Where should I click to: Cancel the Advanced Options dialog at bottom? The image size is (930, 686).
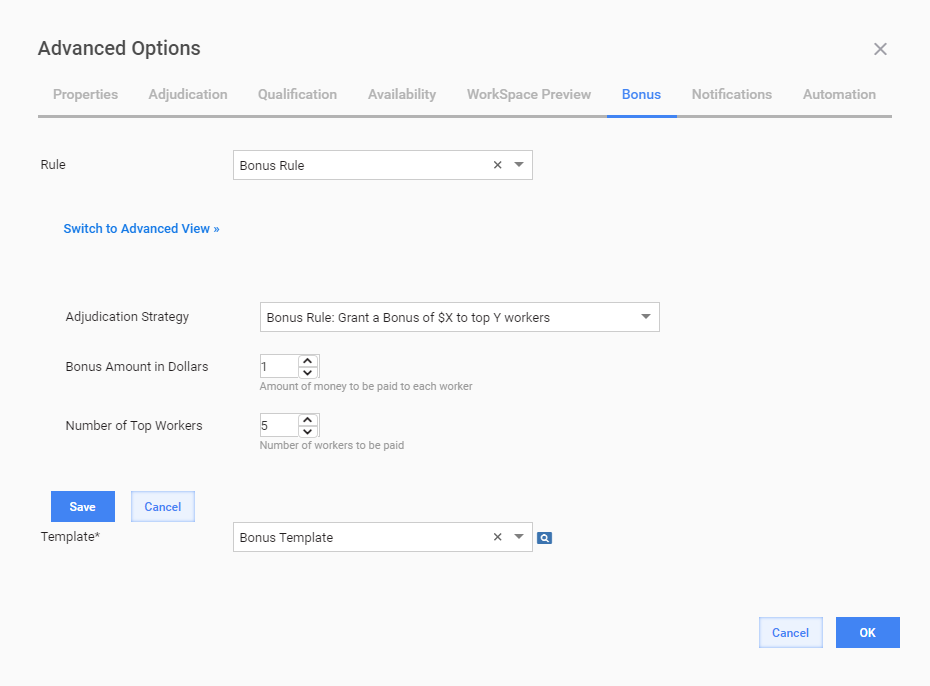click(x=791, y=633)
